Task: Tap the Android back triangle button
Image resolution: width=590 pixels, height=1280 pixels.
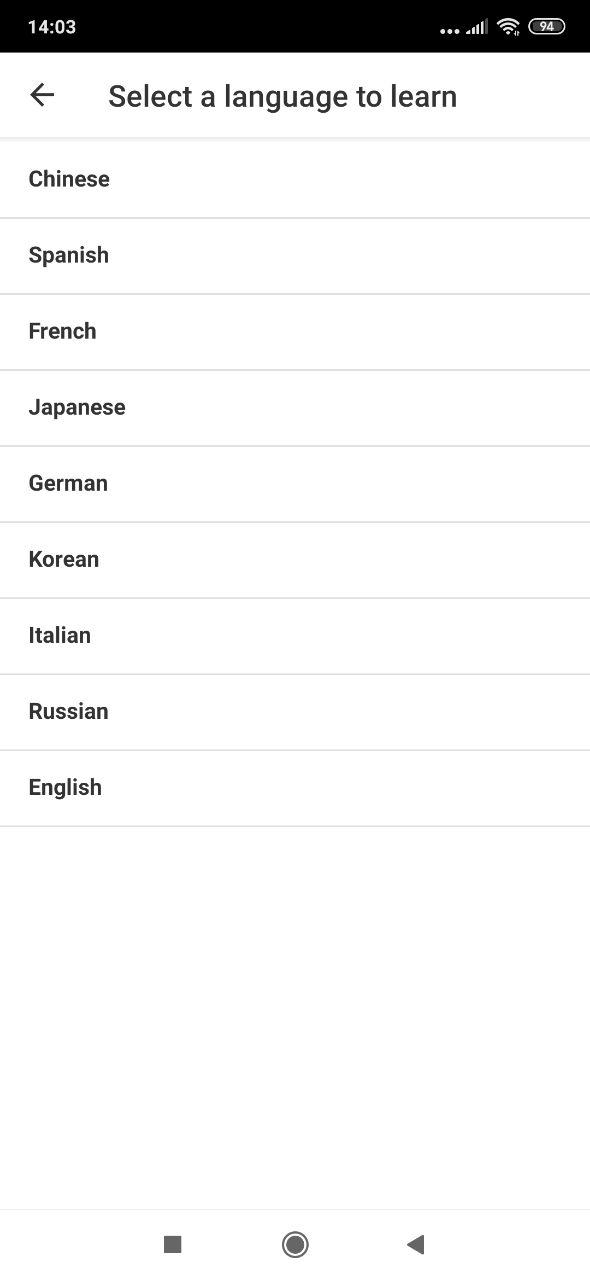Action: pos(416,1244)
